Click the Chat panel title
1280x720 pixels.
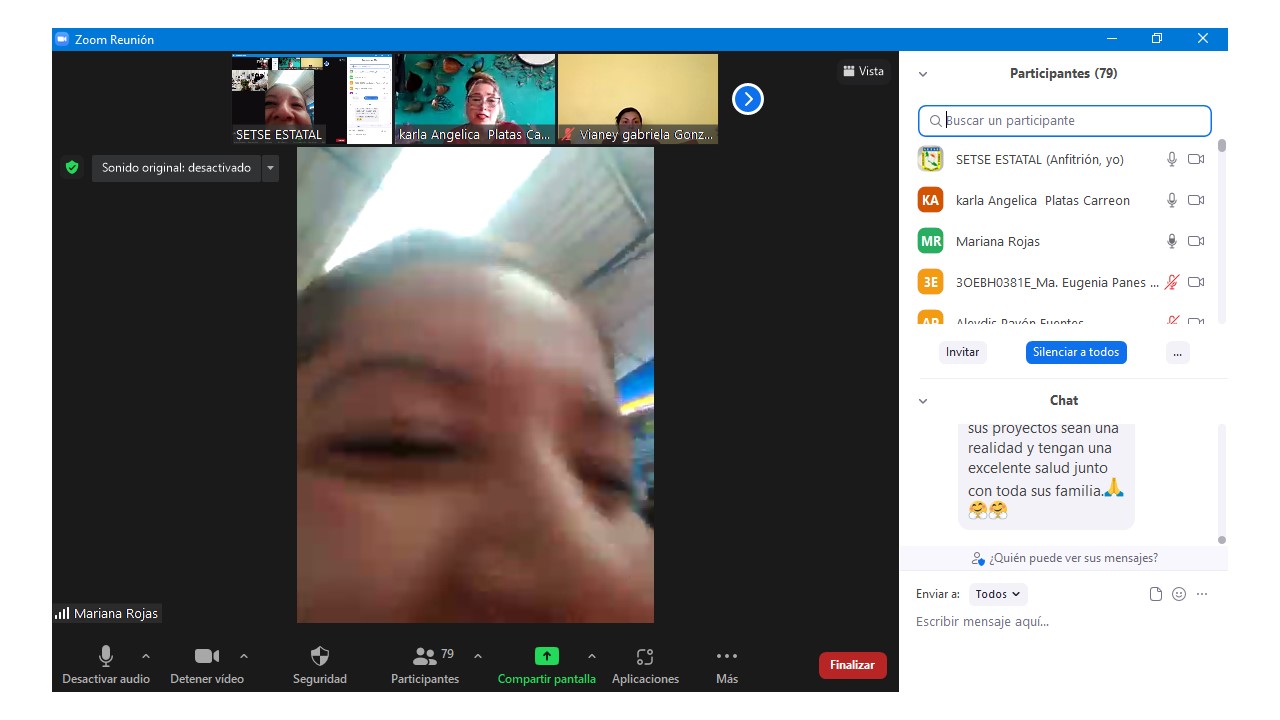[1064, 401]
